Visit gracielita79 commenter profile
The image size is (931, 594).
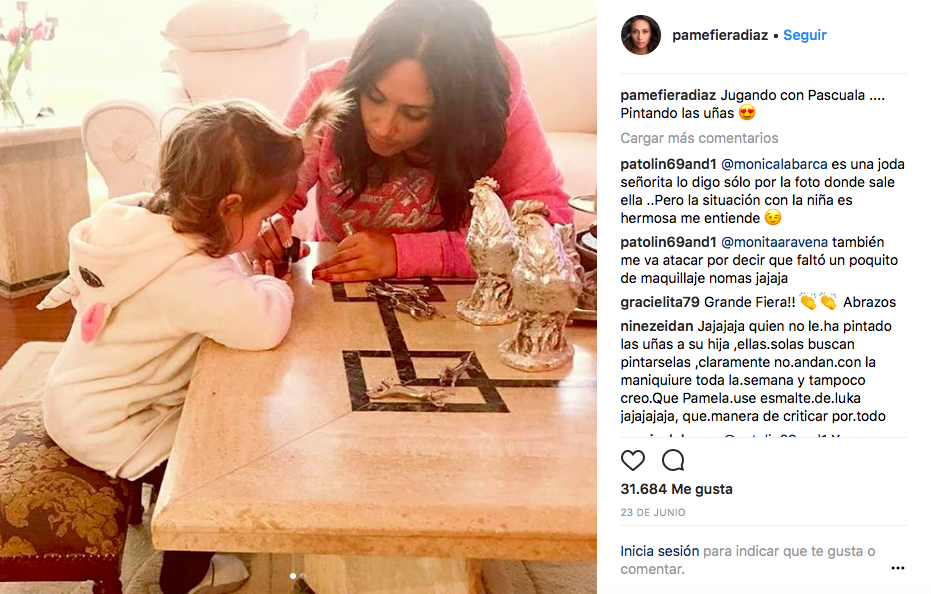660,302
